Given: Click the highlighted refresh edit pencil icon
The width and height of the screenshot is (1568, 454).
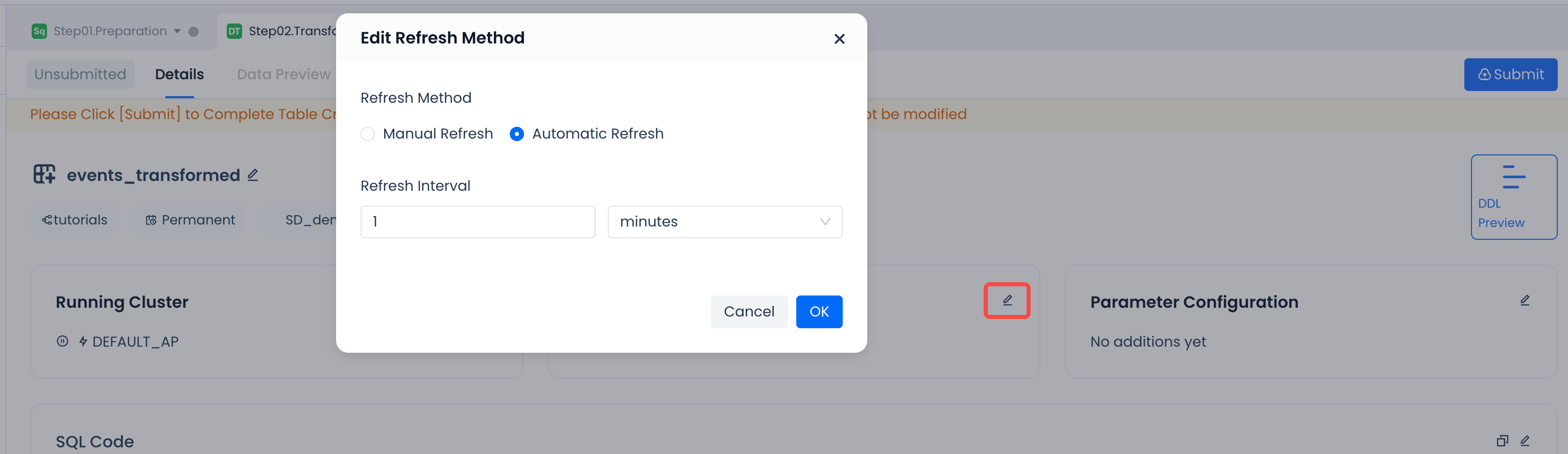Looking at the screenshot, I should pos(1007,301).
